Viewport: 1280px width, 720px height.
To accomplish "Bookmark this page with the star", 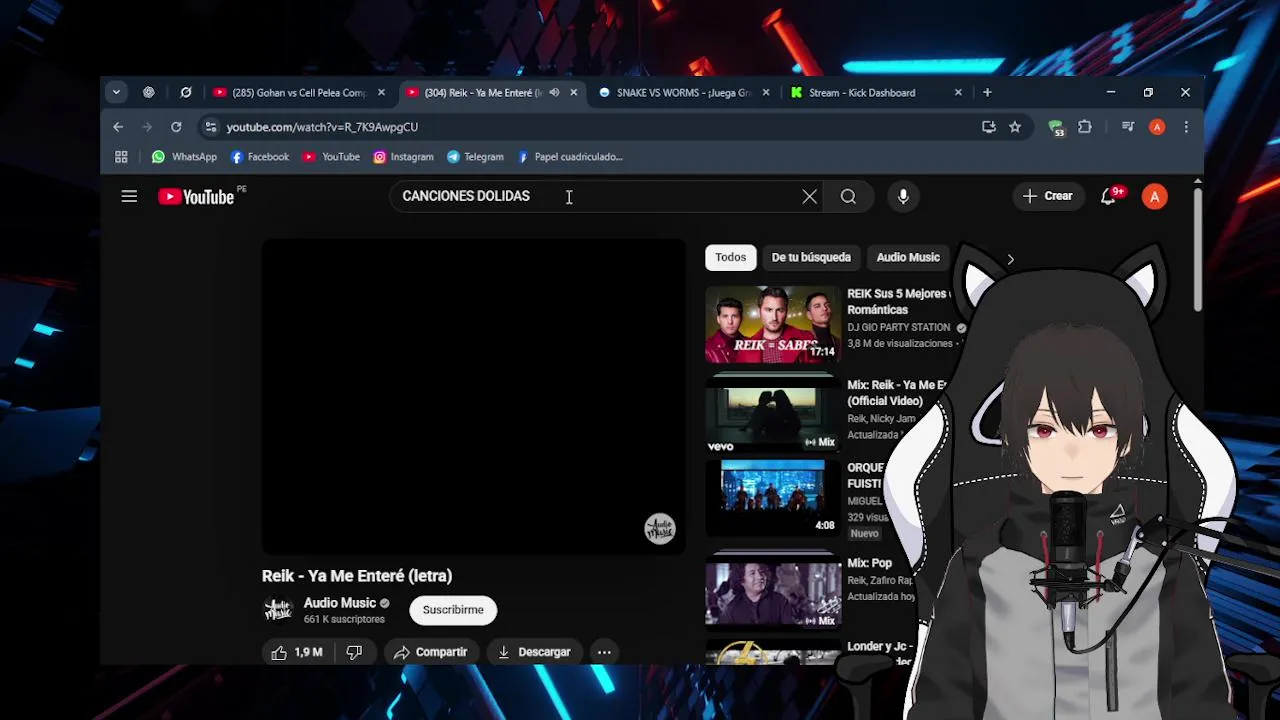I will pos(1015,127).
